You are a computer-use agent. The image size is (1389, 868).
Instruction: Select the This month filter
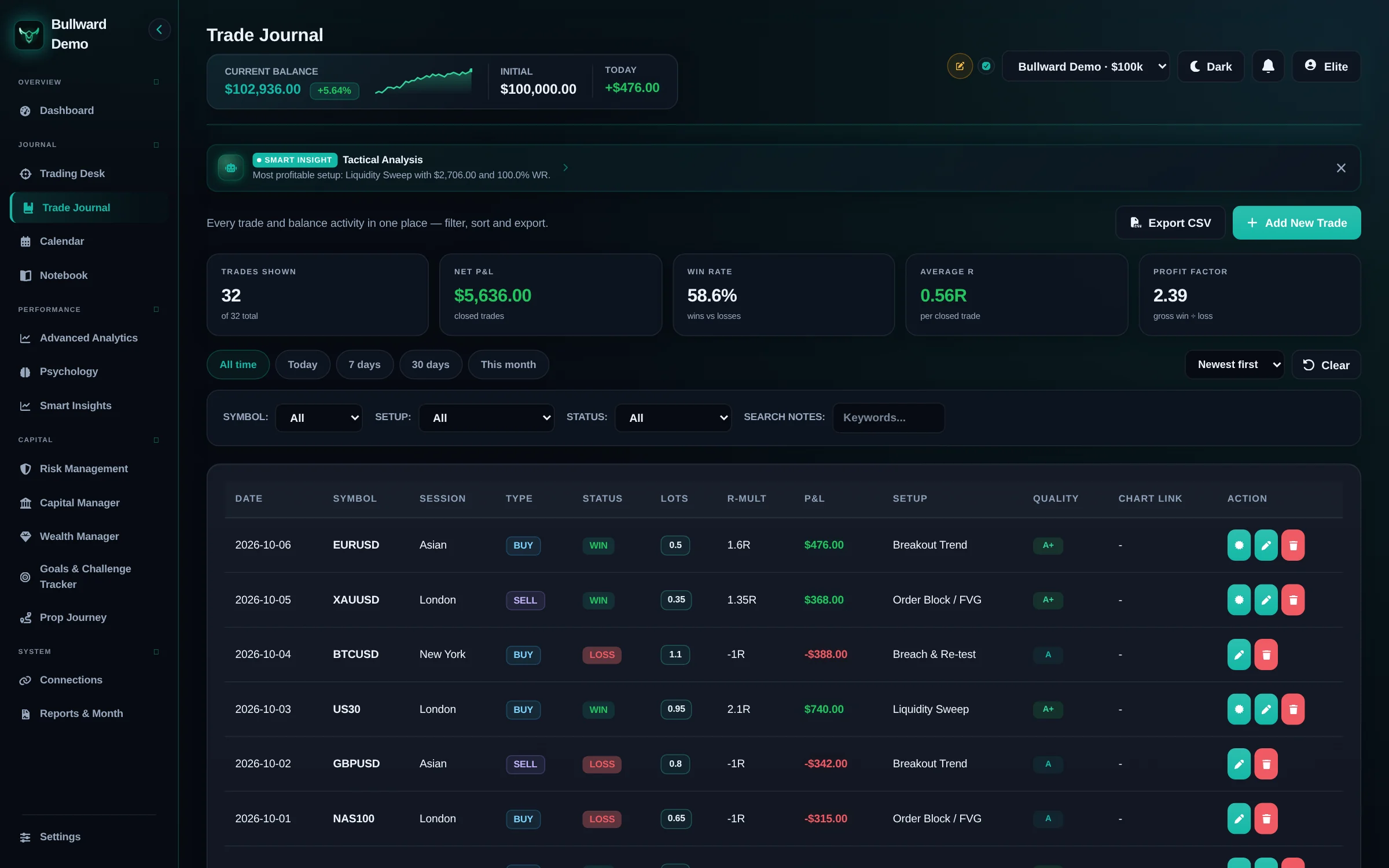point(508,365)
